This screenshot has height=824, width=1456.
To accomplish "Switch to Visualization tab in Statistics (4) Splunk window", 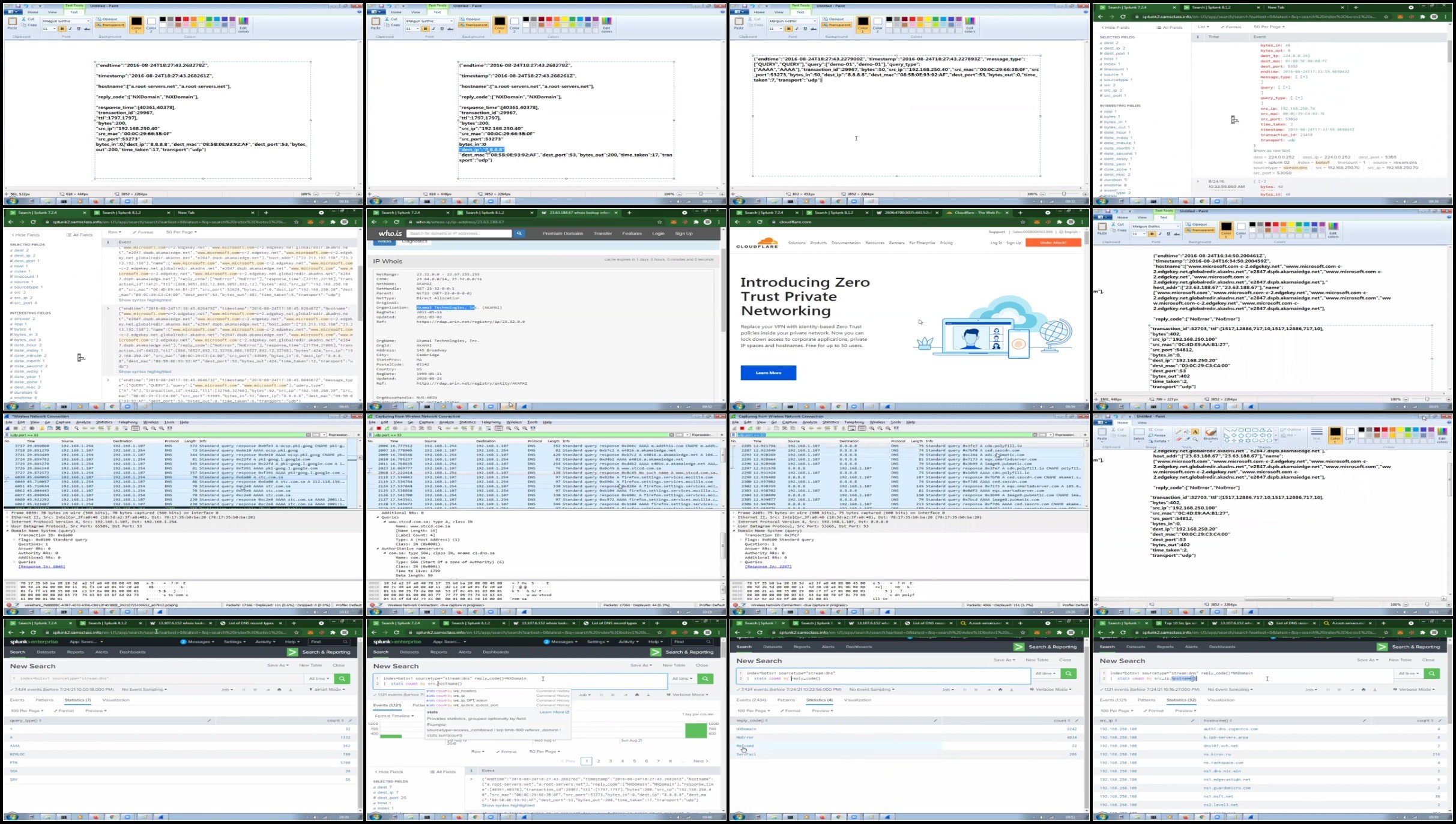I will pyautogui.click(x=857, y=700).
